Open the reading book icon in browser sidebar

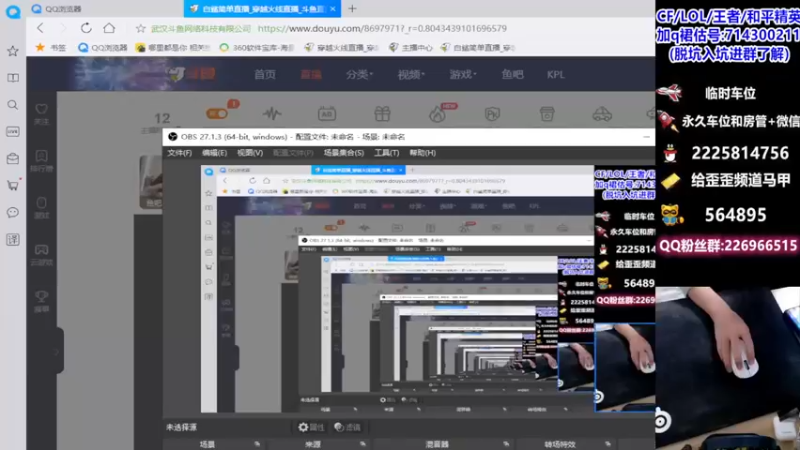click(13, 78)
